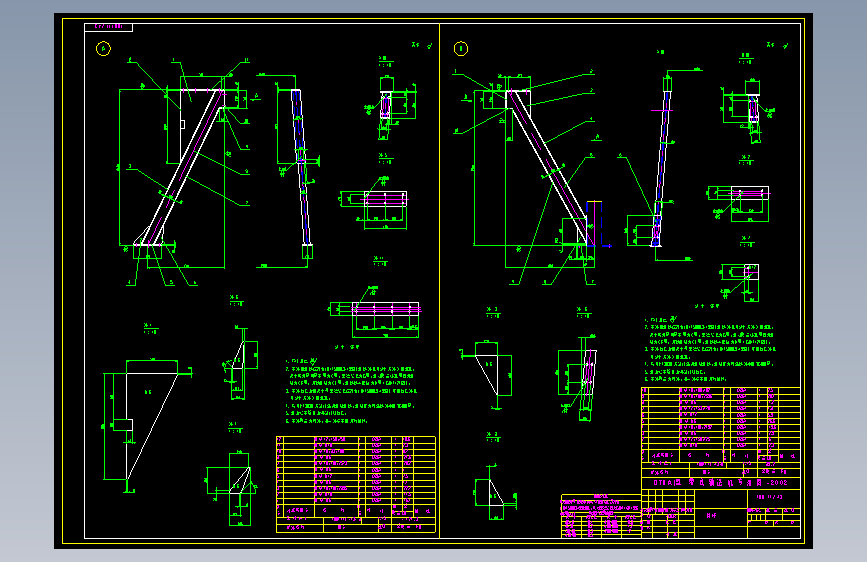Click the yellow circled mark on the right sheet
This screenshot has height=562, width=867.
click(461, 49)
